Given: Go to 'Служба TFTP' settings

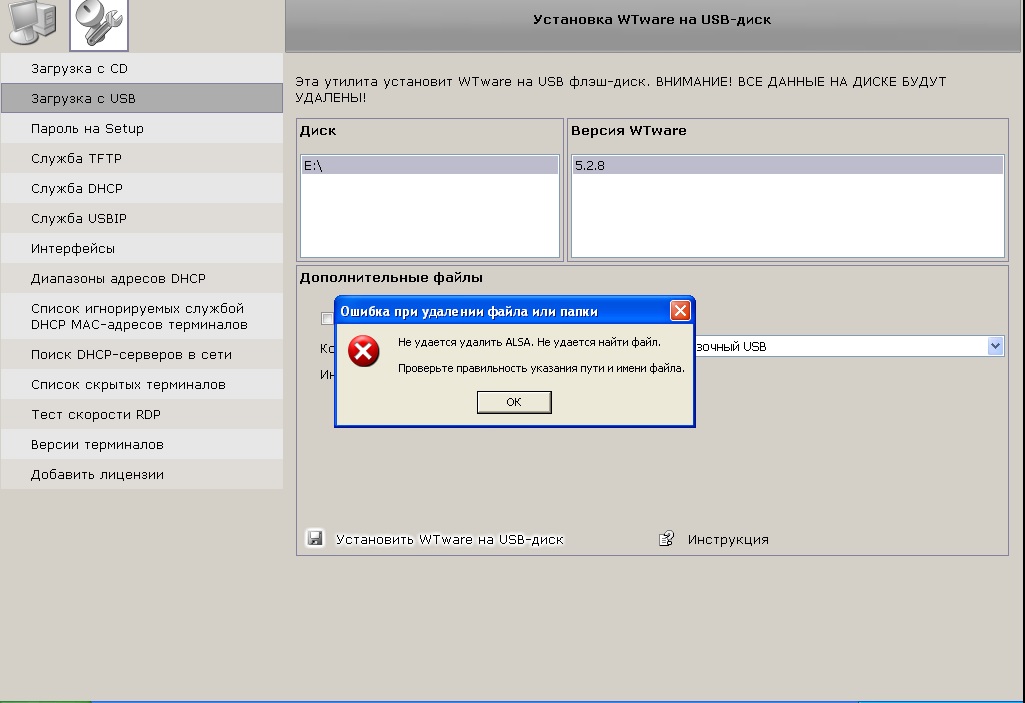Looking at the screenshot, I should point(76,159).
